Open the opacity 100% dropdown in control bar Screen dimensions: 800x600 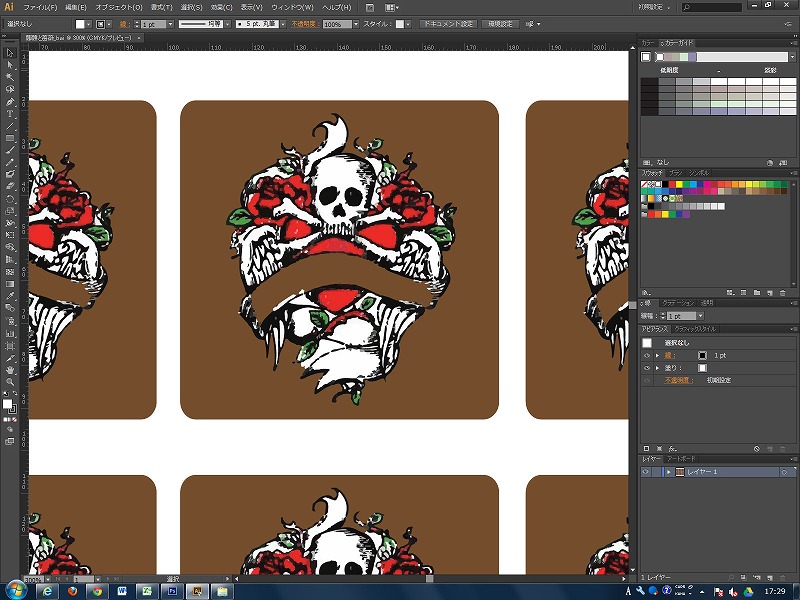point(358,23)
